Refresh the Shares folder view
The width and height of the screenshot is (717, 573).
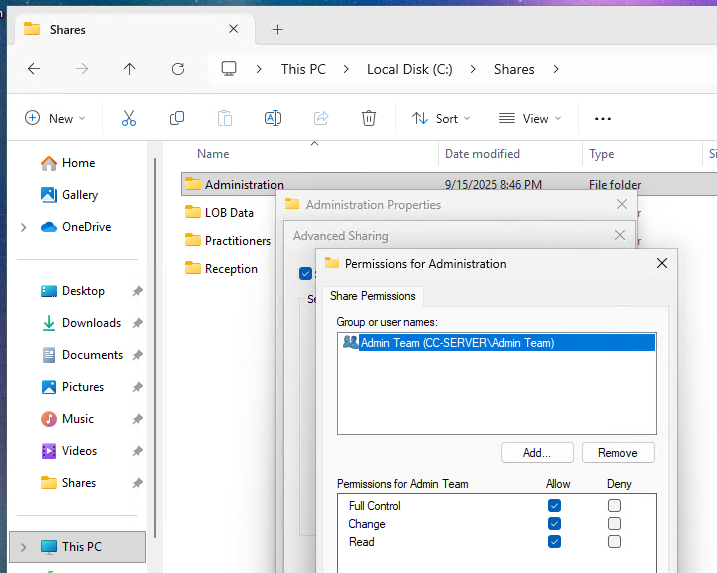(178, 69)
